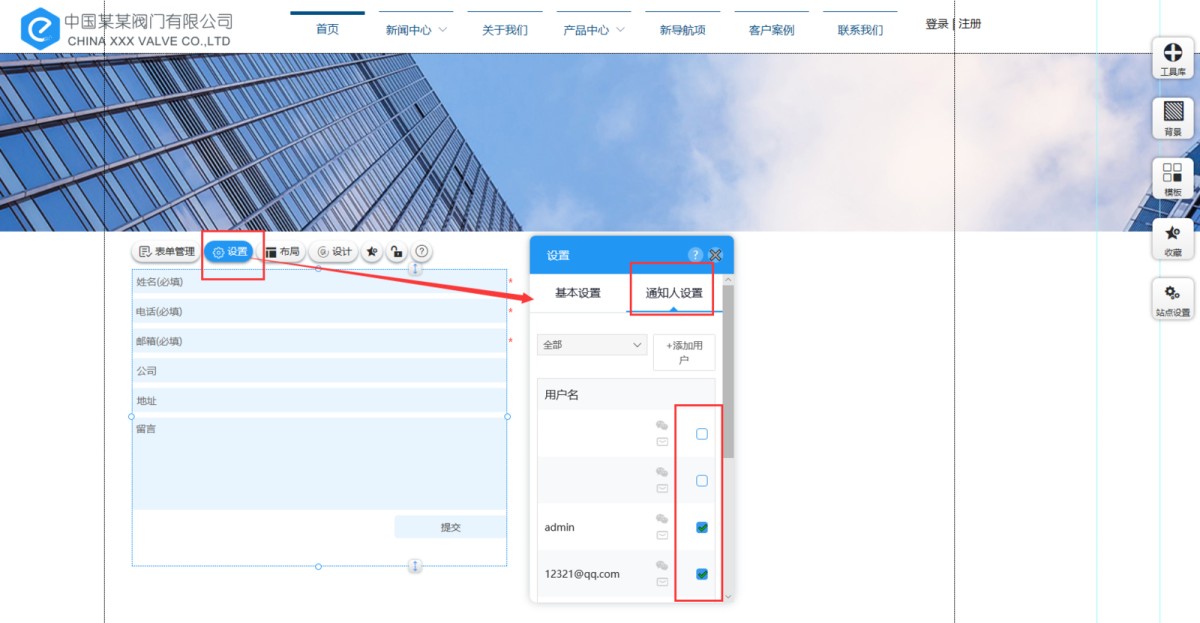Click the 用户名 column header
1200x623 pixels.
pos(562,395)
